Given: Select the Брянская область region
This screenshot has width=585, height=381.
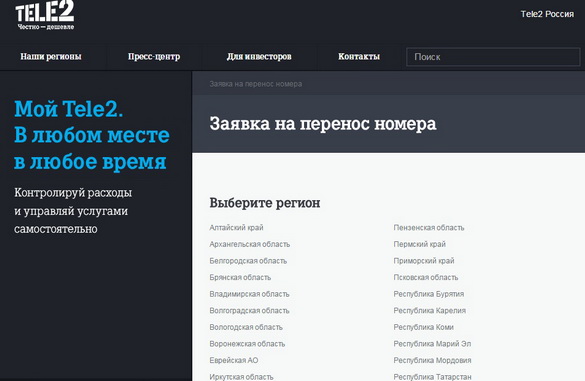Looking at the screenshot, I should [240, 277].
